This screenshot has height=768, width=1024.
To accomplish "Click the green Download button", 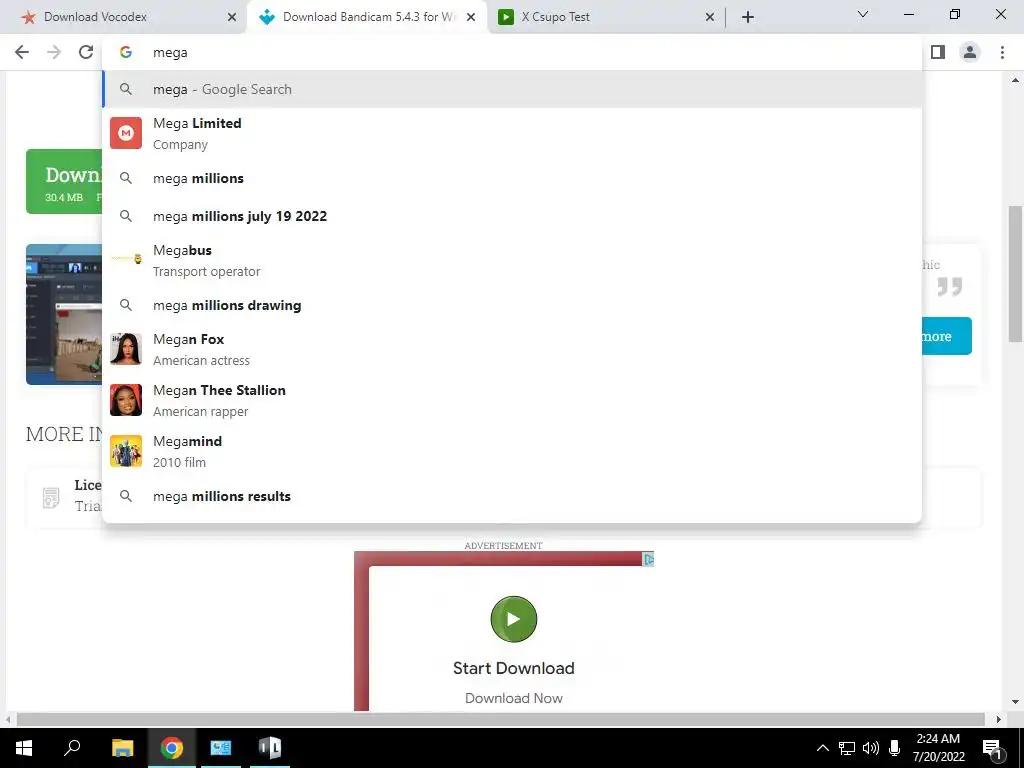I will 64,182.
